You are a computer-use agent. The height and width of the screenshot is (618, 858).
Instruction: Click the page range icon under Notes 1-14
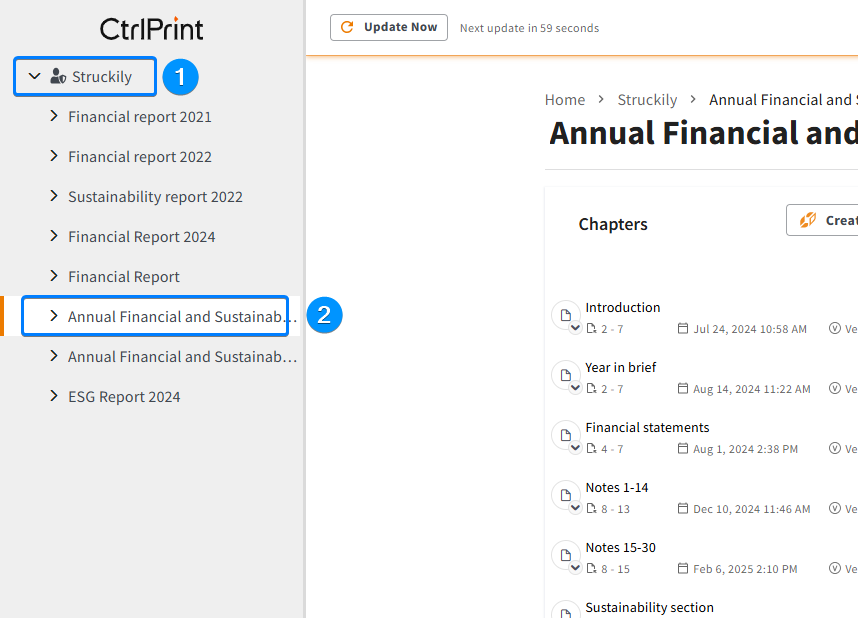591,509
